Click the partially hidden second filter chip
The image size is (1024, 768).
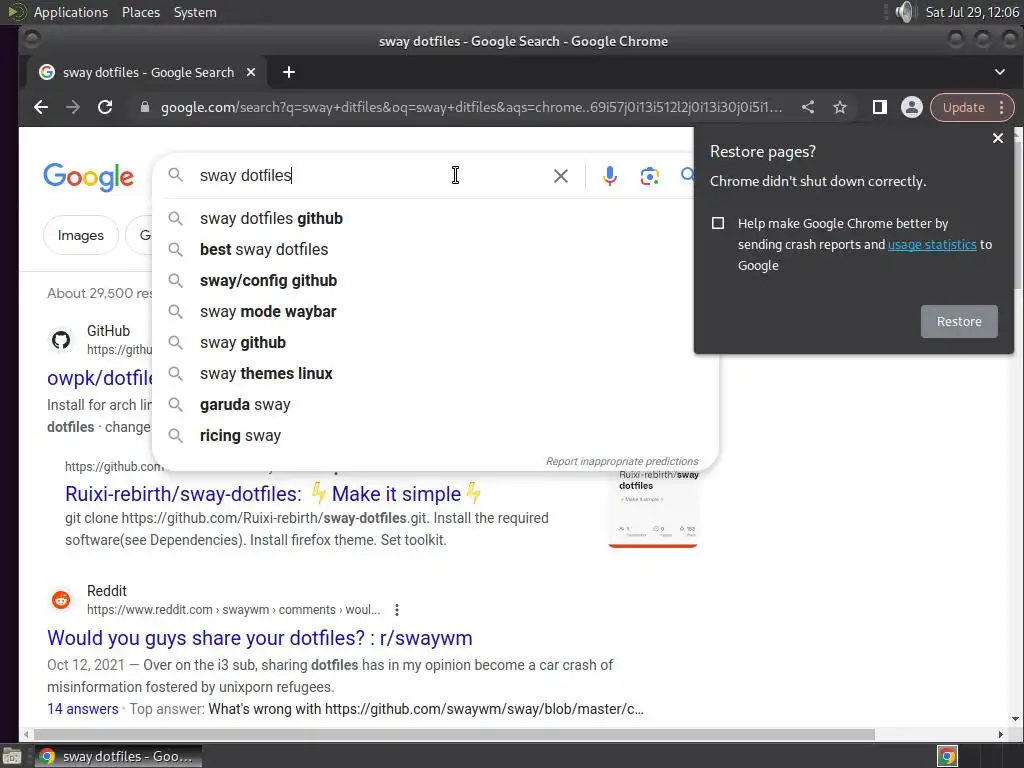(x=140, y=235)
